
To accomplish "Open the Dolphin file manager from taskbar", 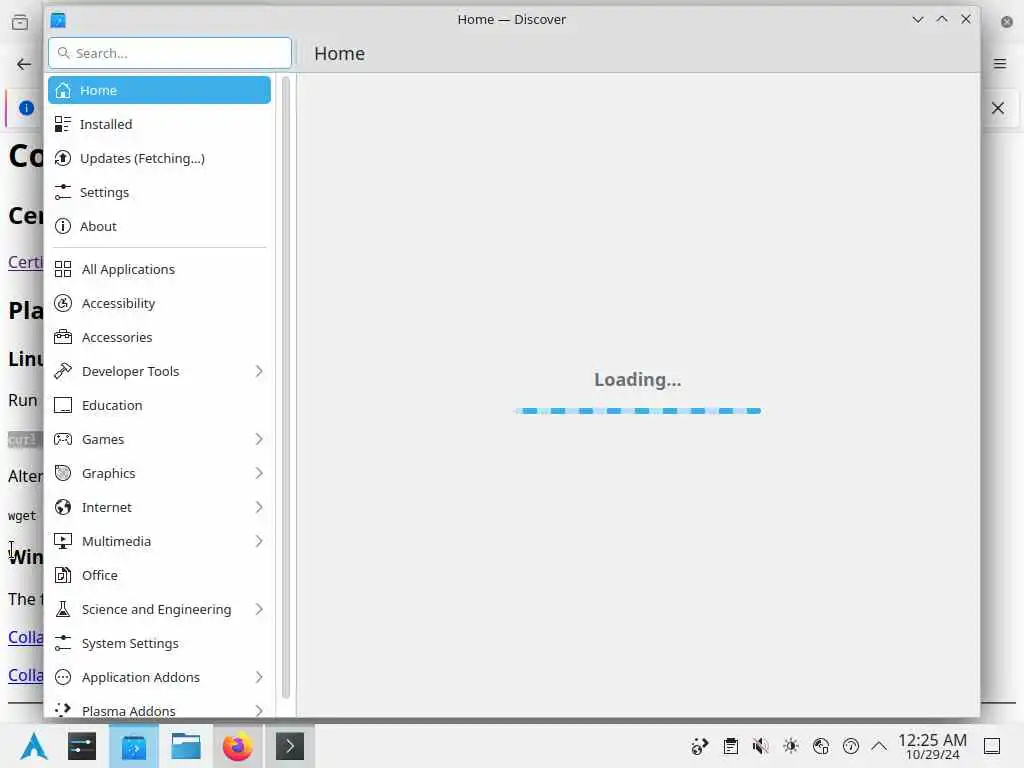I will (186, 746).
